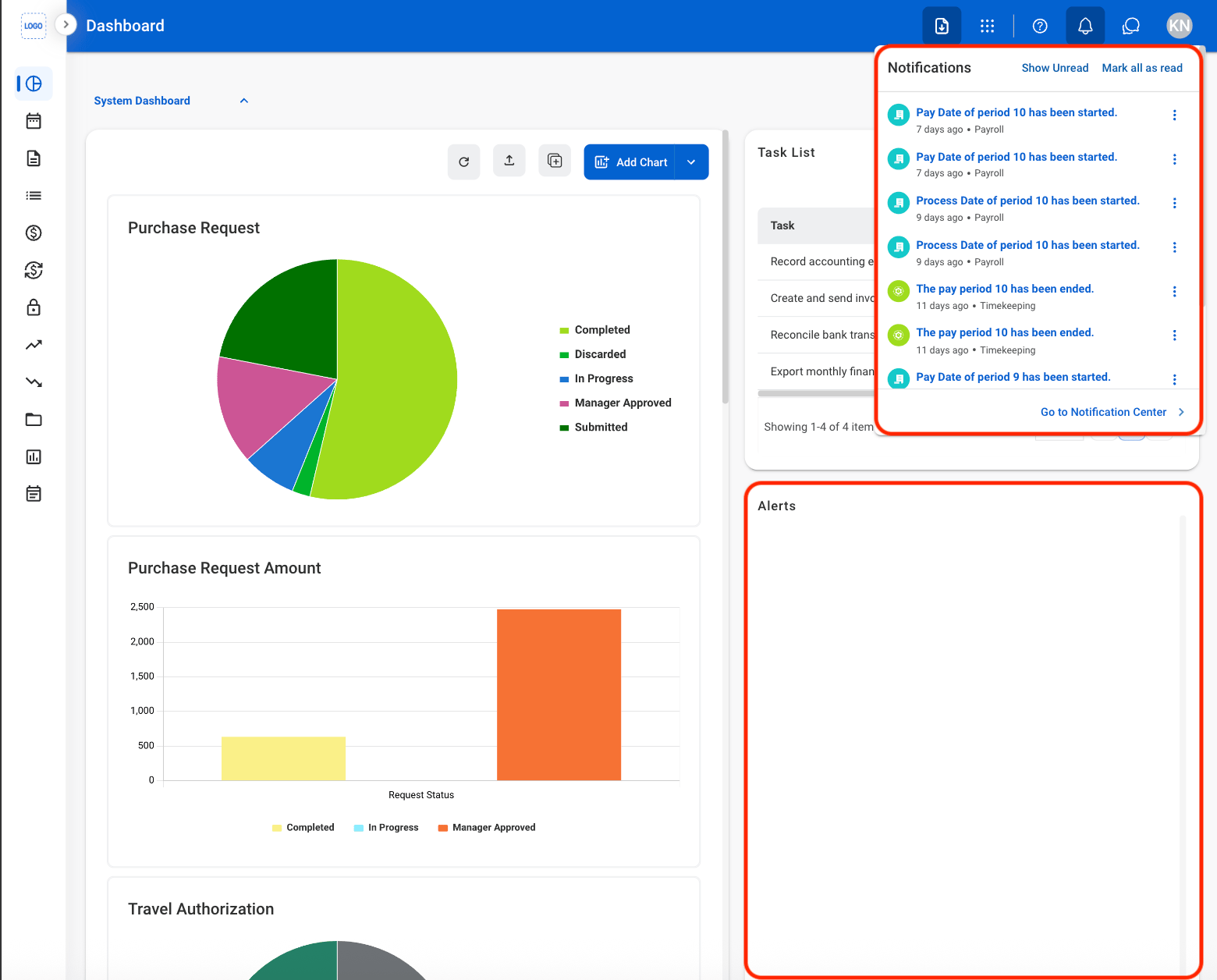Open the apps grid launcher
The height and width of the screenshot is (980, 1217).
(x=987, y=26)
